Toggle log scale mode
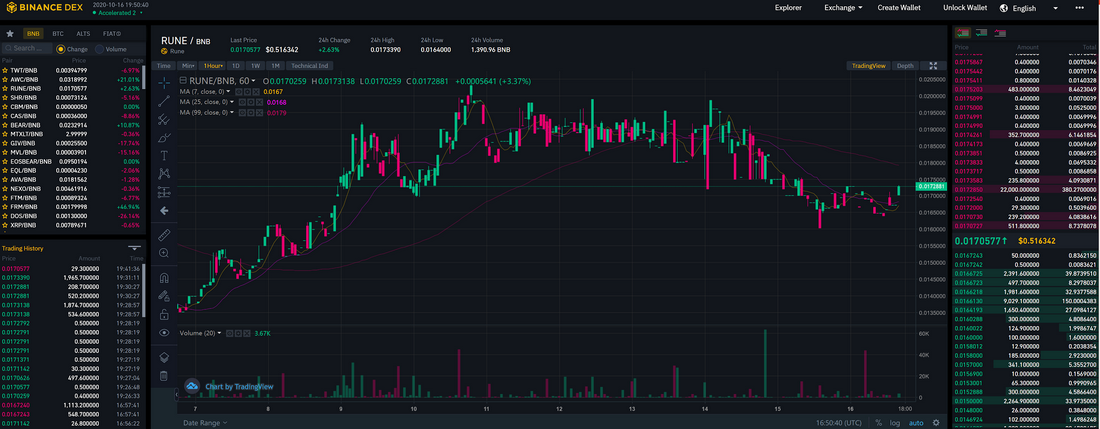 [x=895, y=423]
